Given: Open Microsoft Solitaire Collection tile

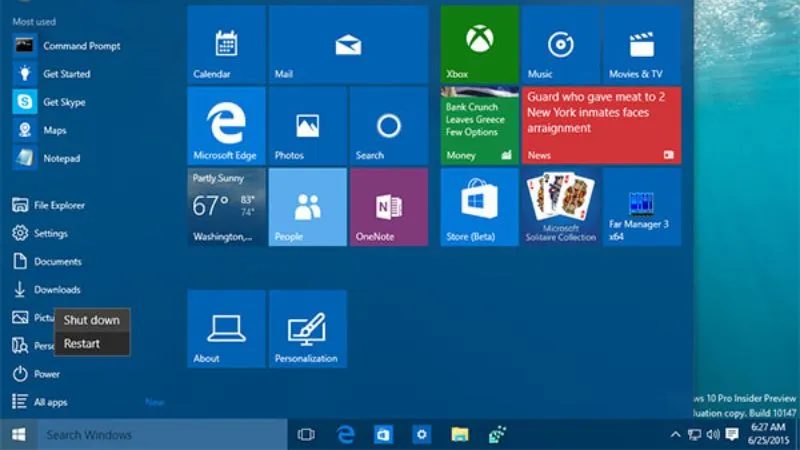Looking at the screenshot, I should [x=561, y=207].
